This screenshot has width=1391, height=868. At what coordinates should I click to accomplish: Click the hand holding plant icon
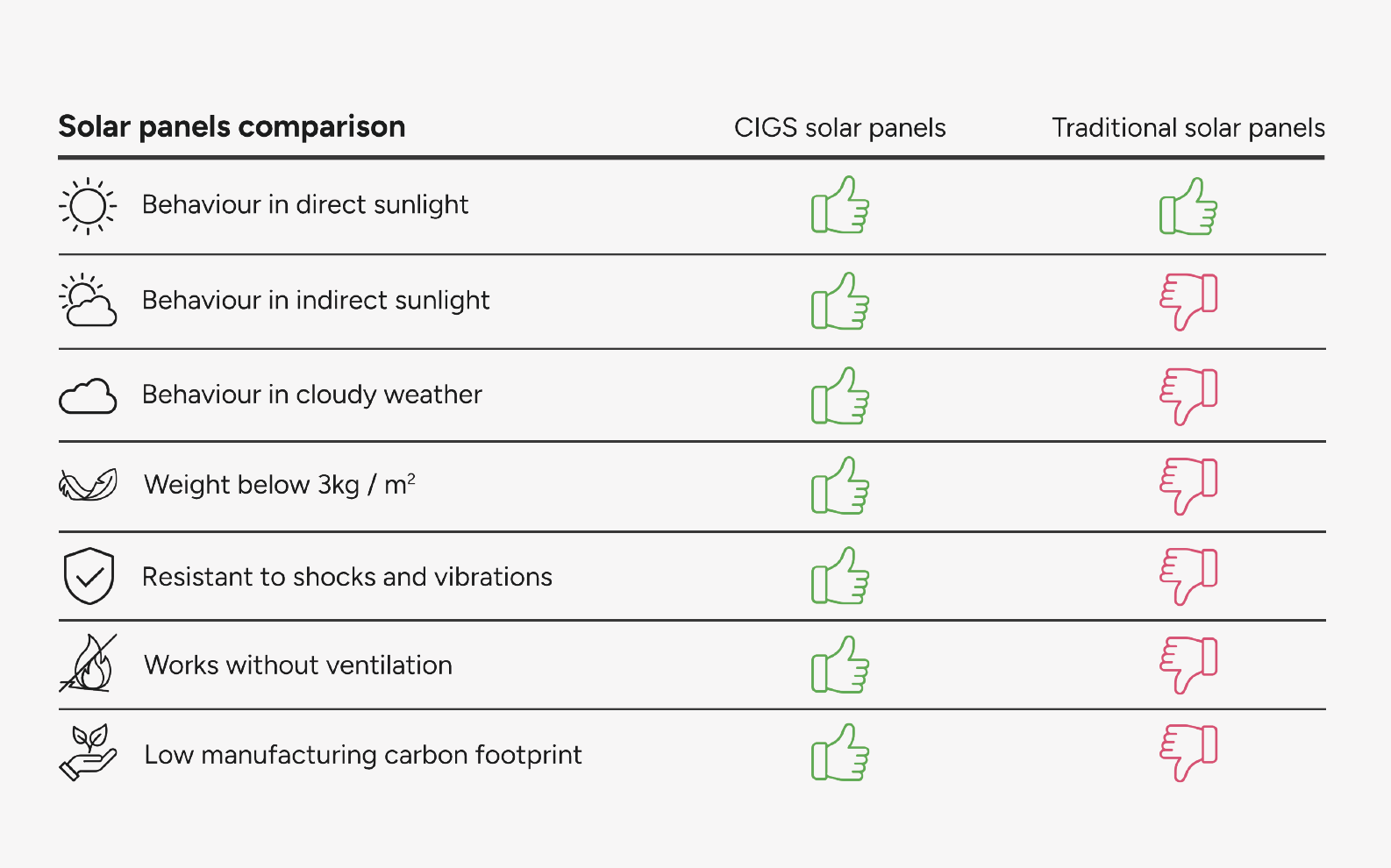pyautogui.click(x=88, y=752)
